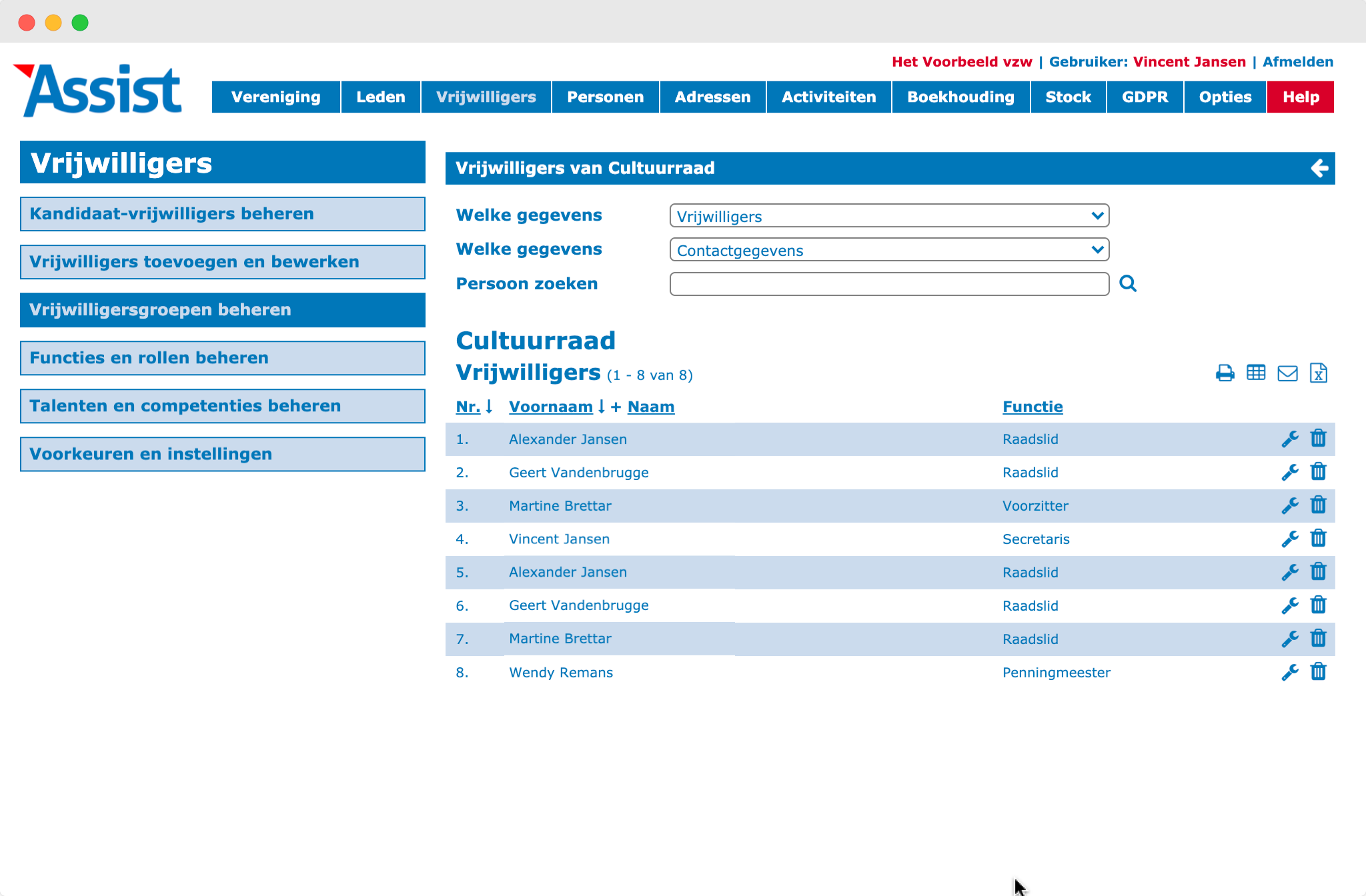Delete Wendy Remans' row
Screen dimensions: 1366x896
point(1319,671)
